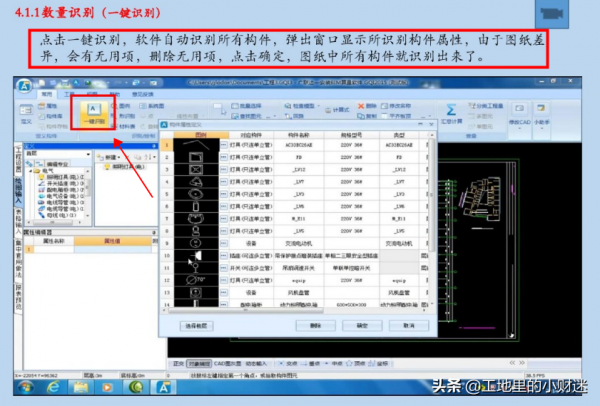Click the 修改名称 rename tool
Viewport: 600px width, 406px height.
(396, 106)
